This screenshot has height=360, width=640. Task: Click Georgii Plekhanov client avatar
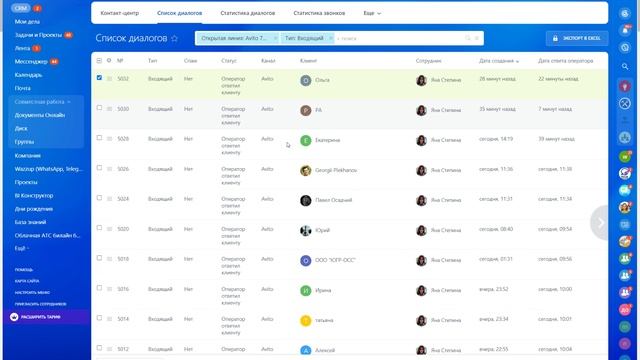tap(306, 170)
